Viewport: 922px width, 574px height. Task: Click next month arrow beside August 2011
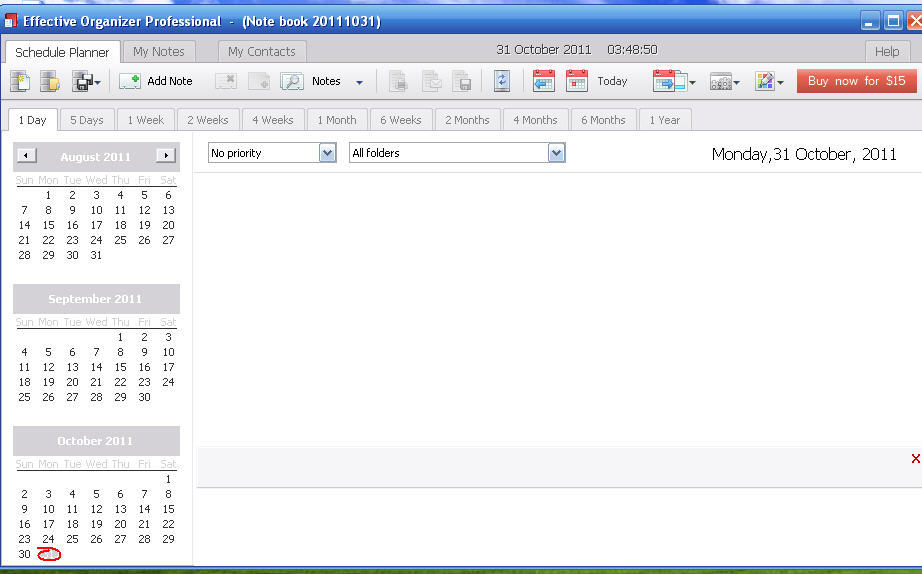click(166, 155)
